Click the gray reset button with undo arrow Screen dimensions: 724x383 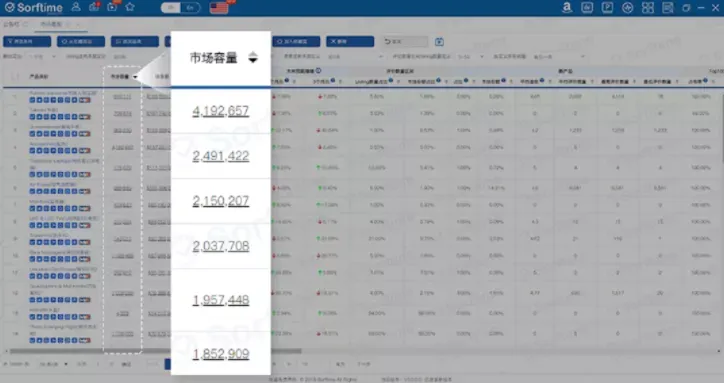pos(404,42)
